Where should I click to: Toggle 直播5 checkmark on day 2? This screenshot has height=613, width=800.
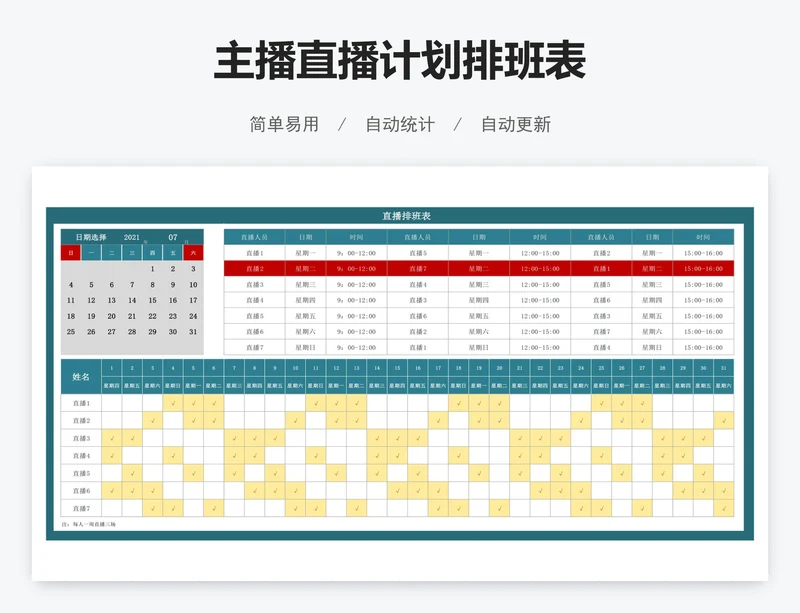tap(132, 474)
